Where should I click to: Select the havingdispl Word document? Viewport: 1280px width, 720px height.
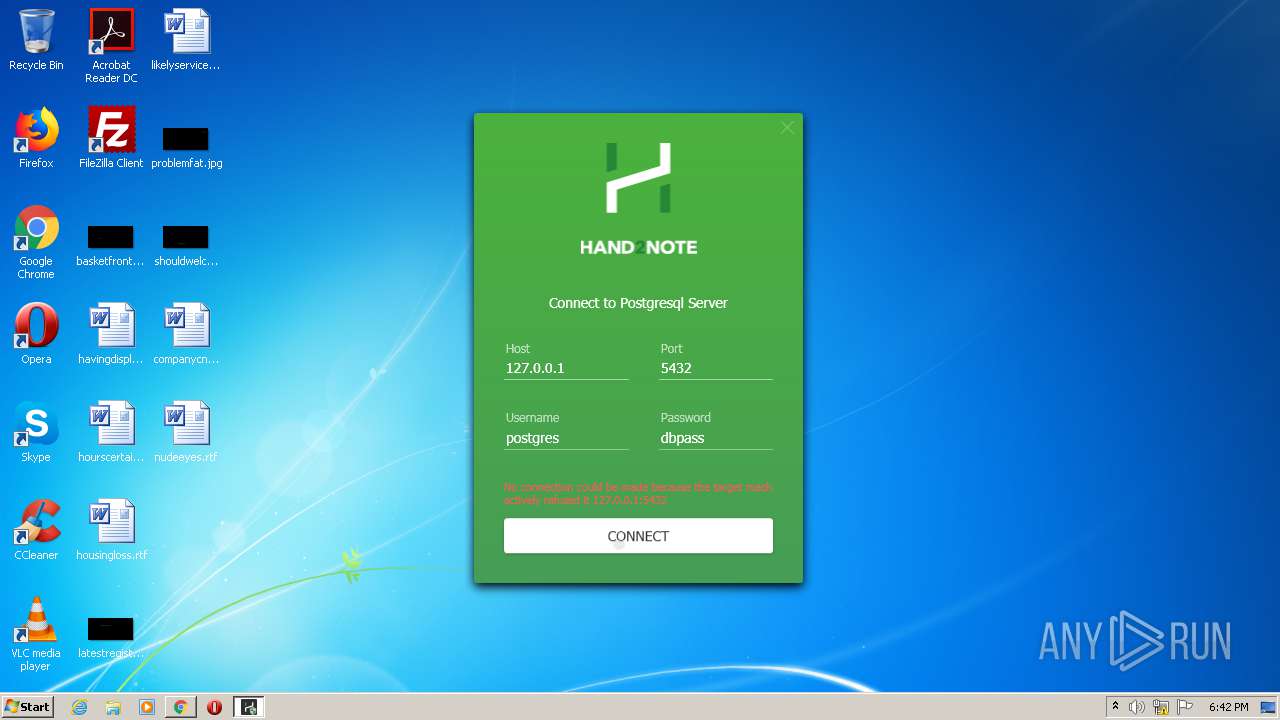[111, 334]
